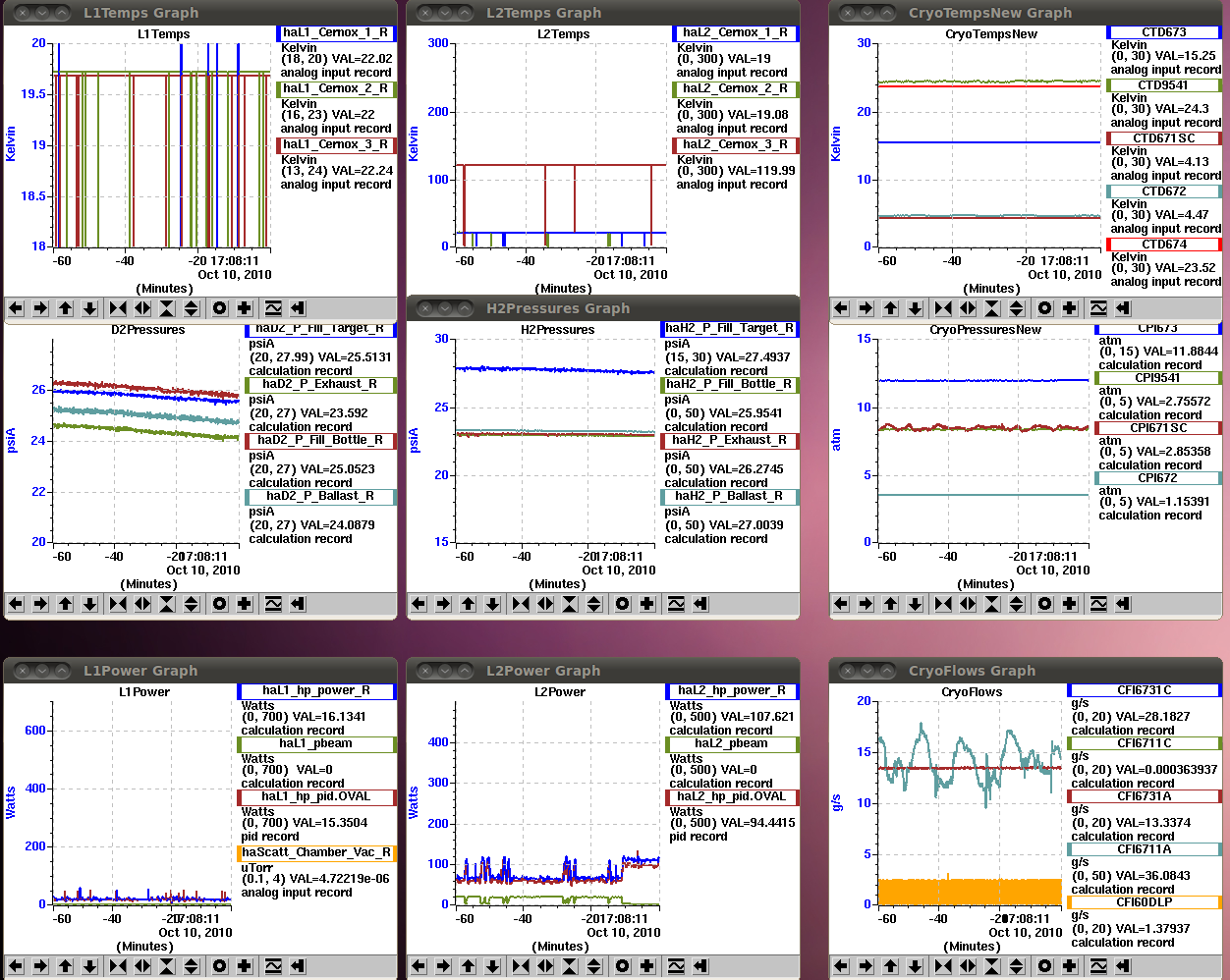Pan right in L1Temps graph toolbar
Screen dimensions: 1230x980
click(x=40, y=308)
